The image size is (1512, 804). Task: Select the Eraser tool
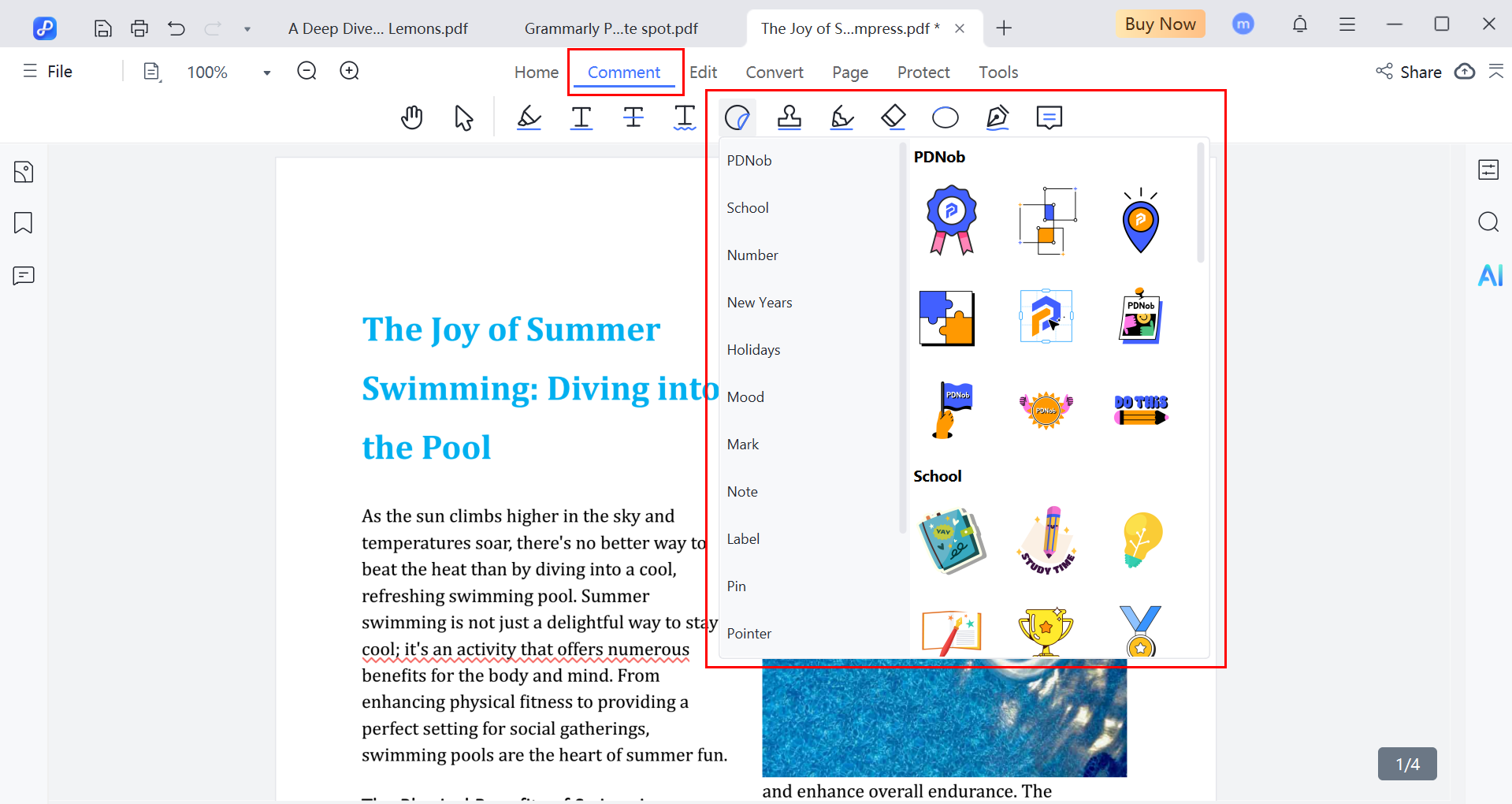point(893,118)
